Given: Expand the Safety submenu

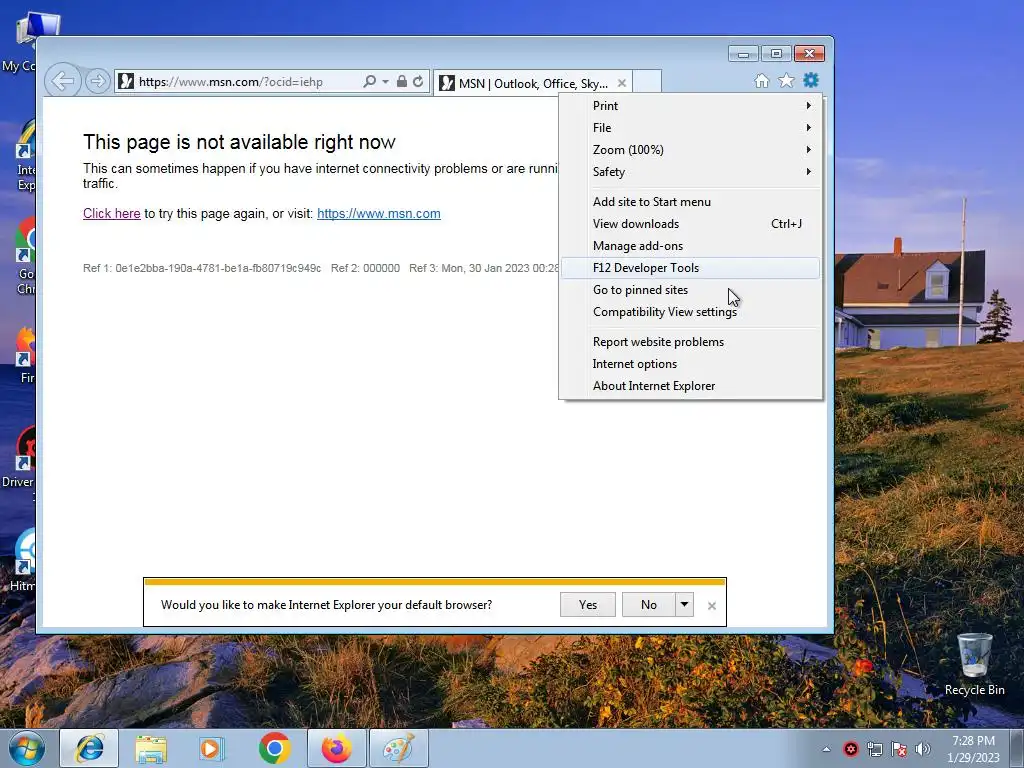Looking at the screenshot, I should pyautogui.click(x=690, y=172).
